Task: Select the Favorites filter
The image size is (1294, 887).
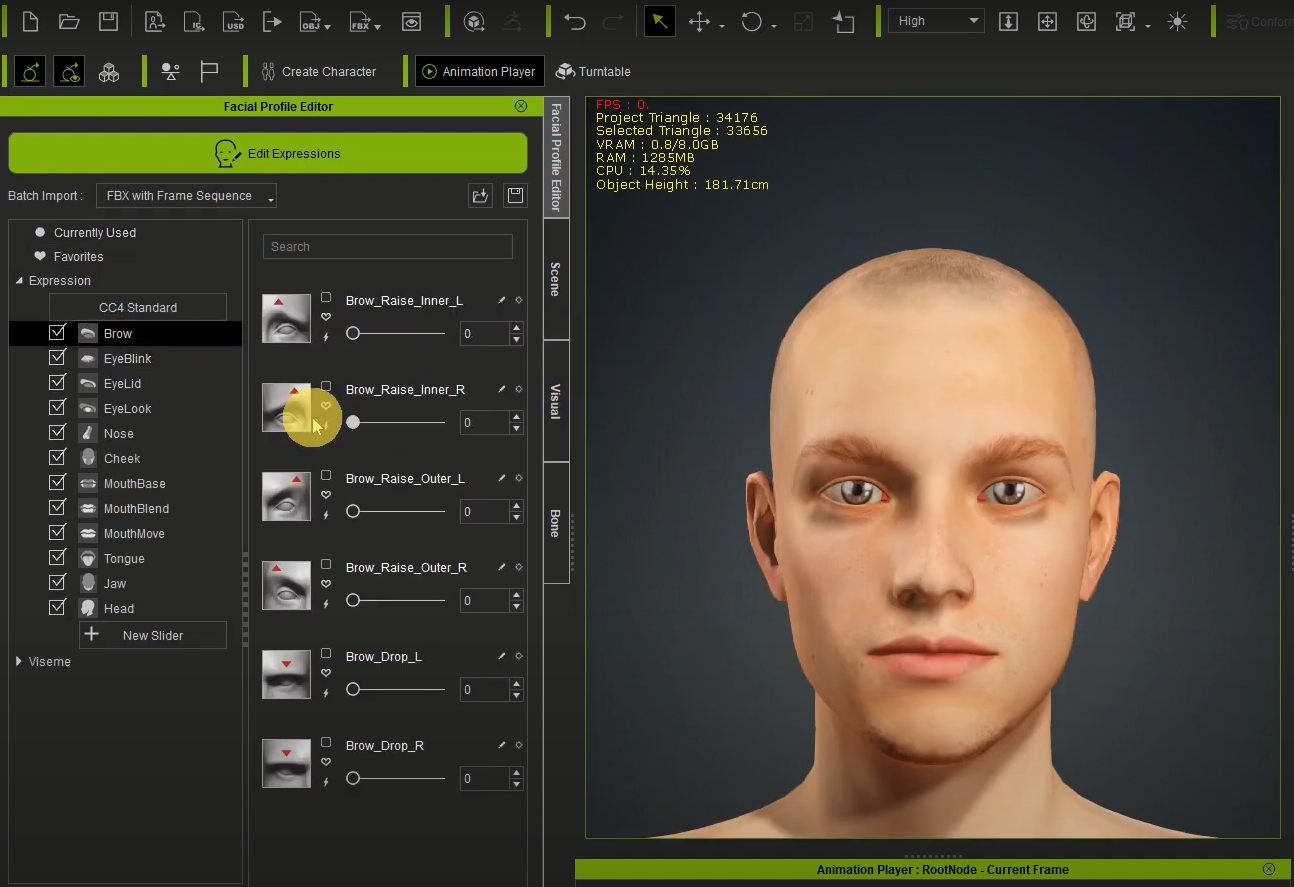Action: tap(79, 257)
